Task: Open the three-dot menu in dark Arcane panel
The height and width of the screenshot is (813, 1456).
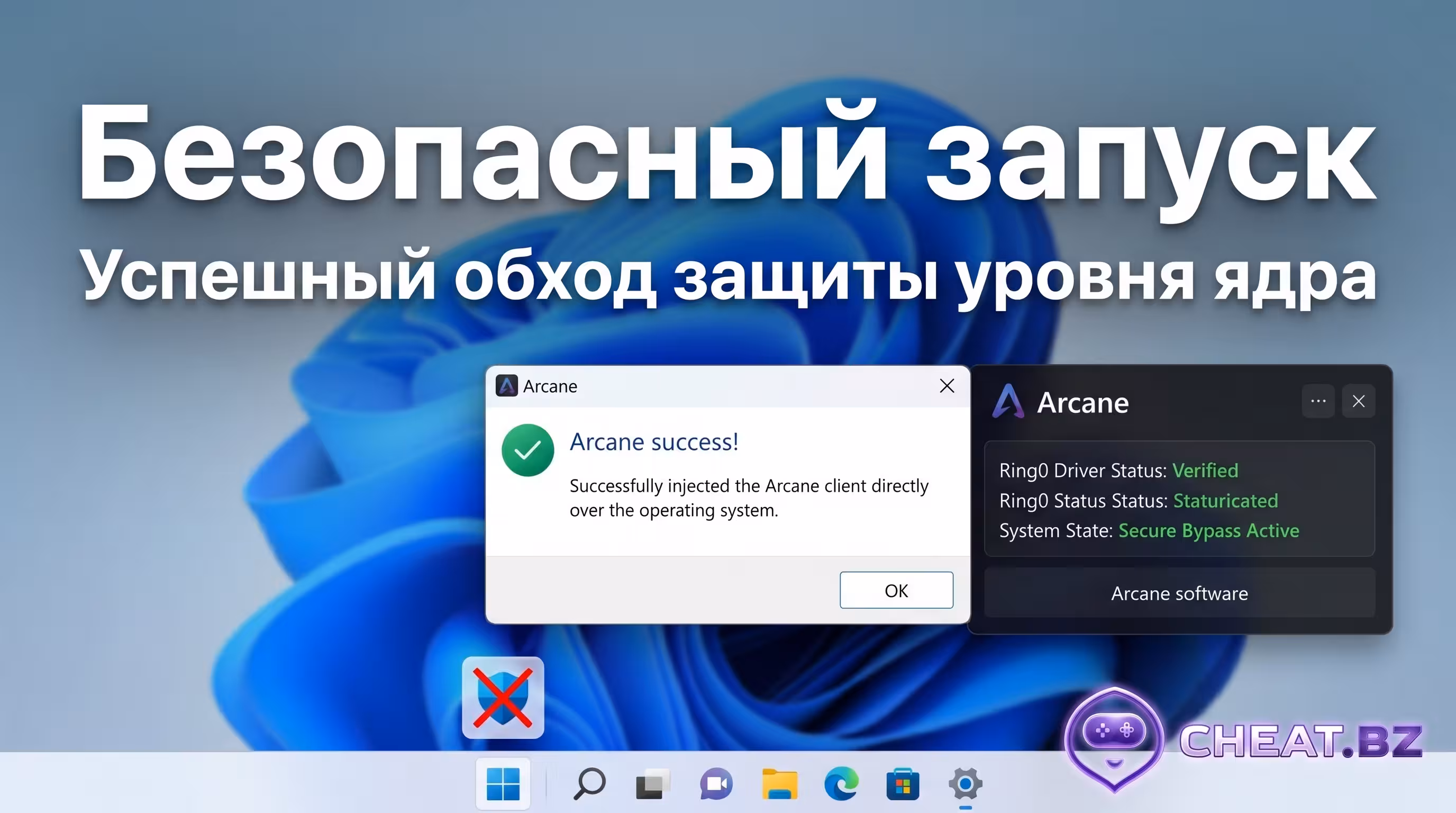Action: coord(1318,401)
